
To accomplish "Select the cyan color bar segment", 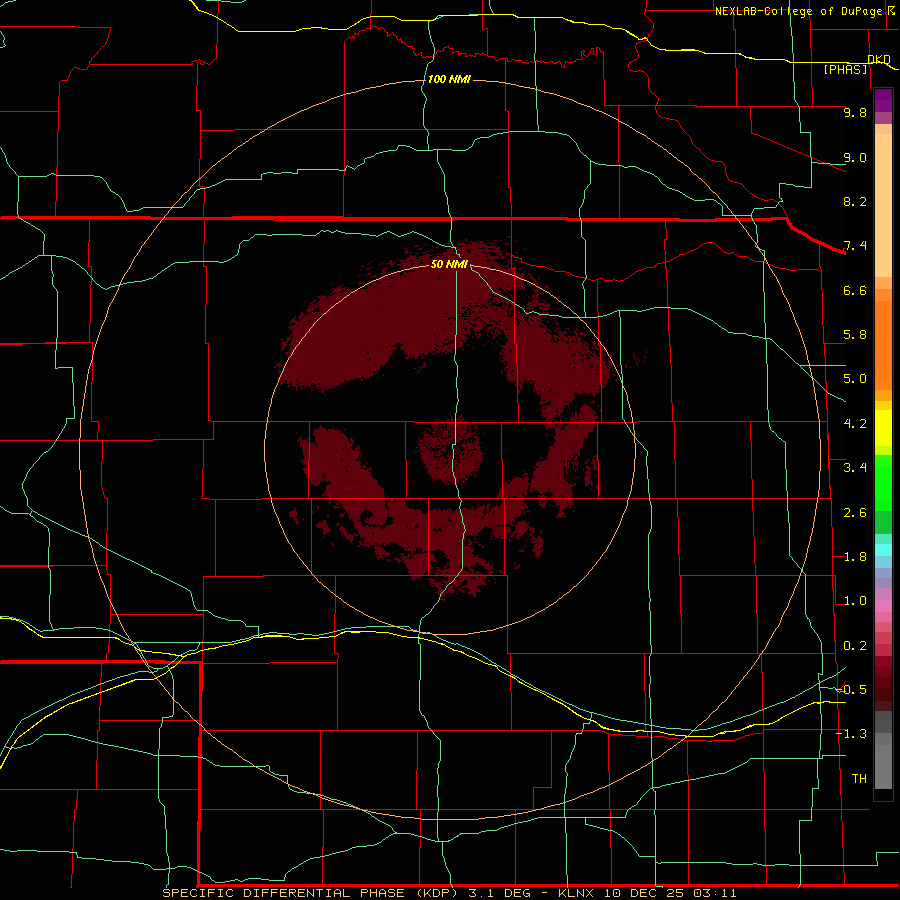I will click(x=883, y=550).
